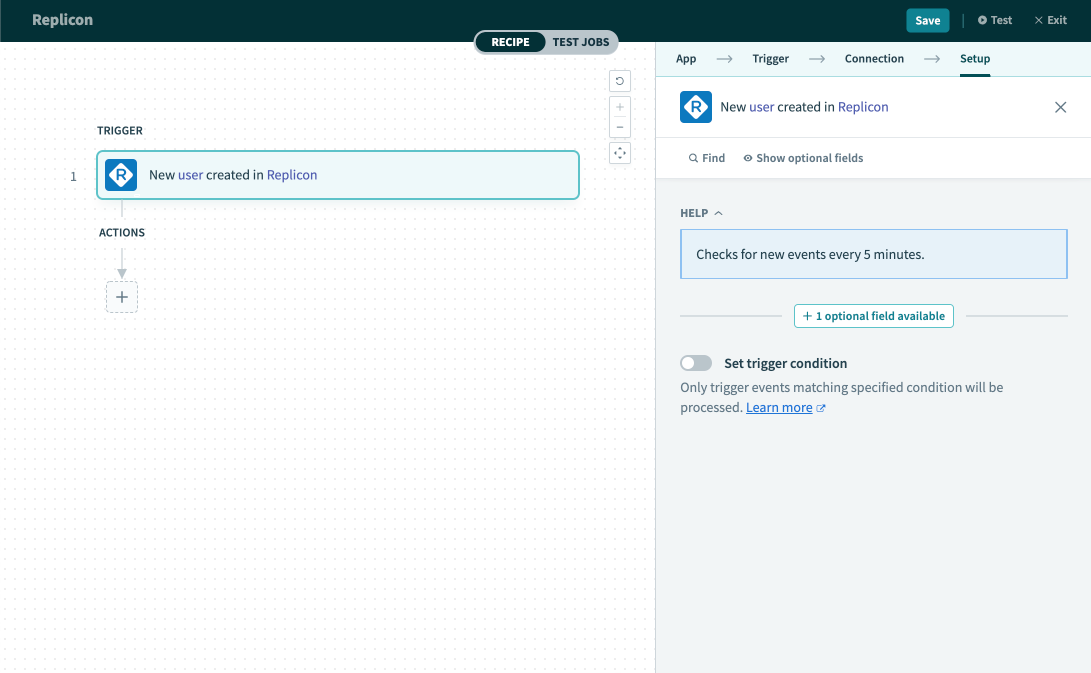
Task: Save the recipe
Action: click(x=927, y=20)
